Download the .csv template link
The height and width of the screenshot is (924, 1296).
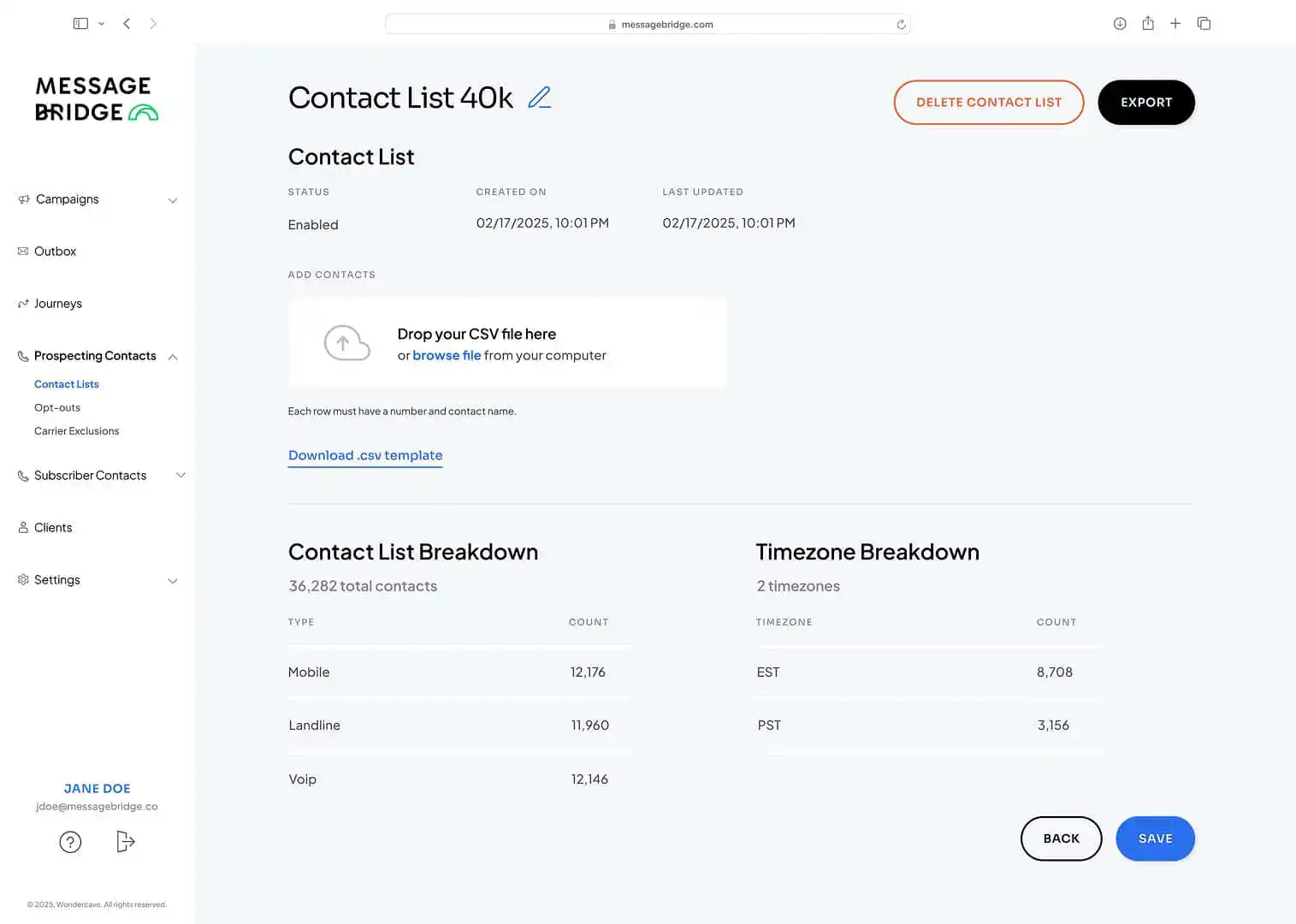[365, 456]
